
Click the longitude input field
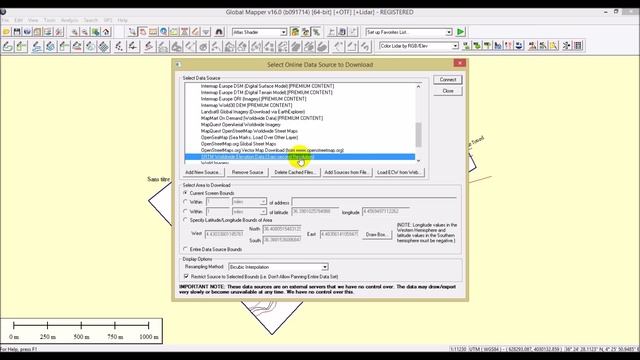pos(386,211)
